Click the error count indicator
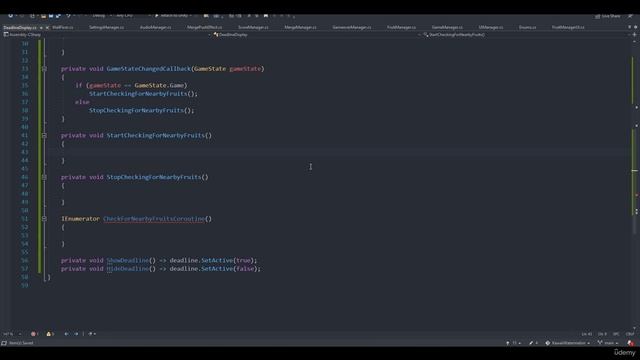 35,334
